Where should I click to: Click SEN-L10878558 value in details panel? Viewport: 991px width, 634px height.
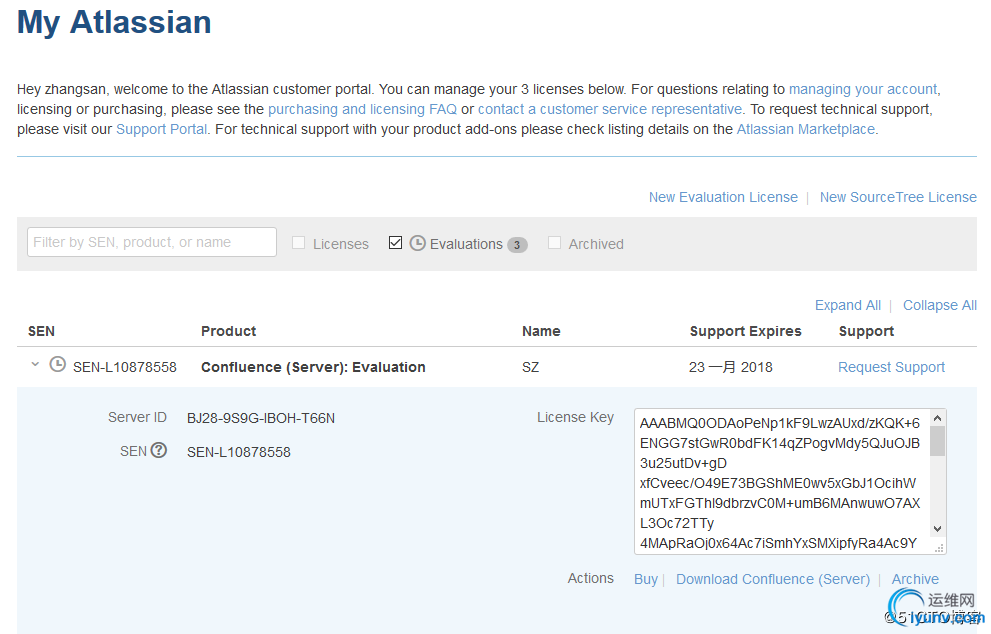coord(239,453)
